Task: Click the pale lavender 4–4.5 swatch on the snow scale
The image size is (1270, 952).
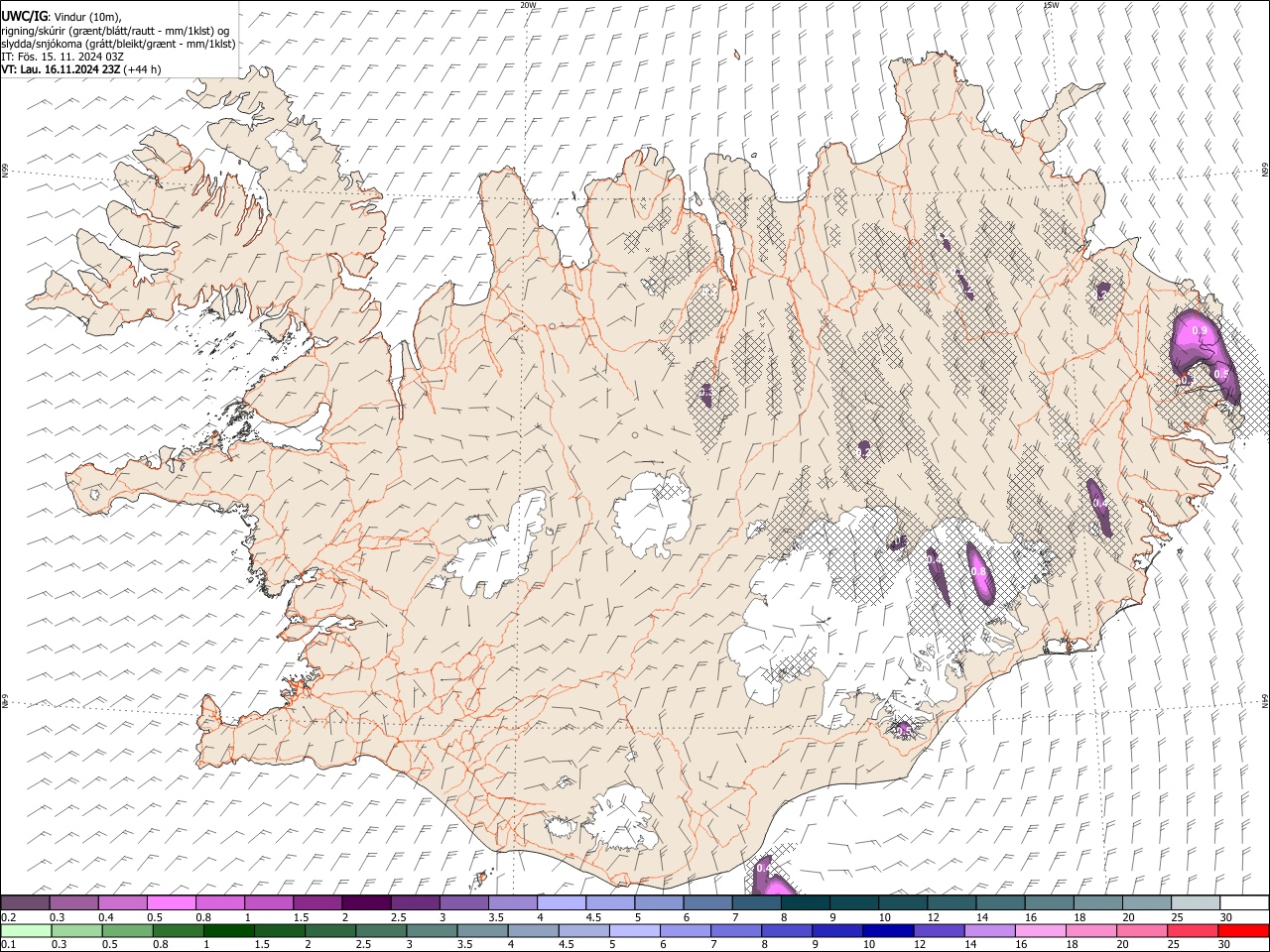Action: click(x=562, y=902)
